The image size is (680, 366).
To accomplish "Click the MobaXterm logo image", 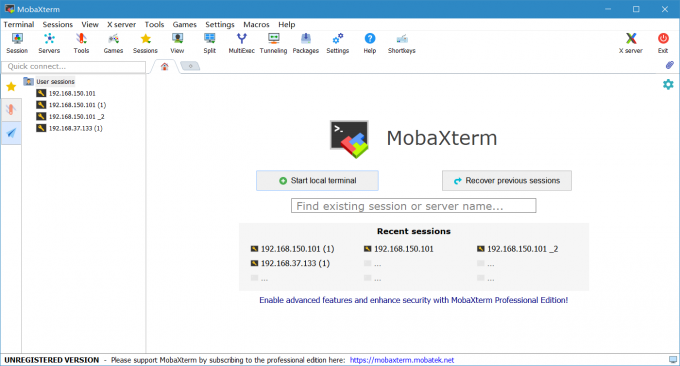I will click(350, 139).
